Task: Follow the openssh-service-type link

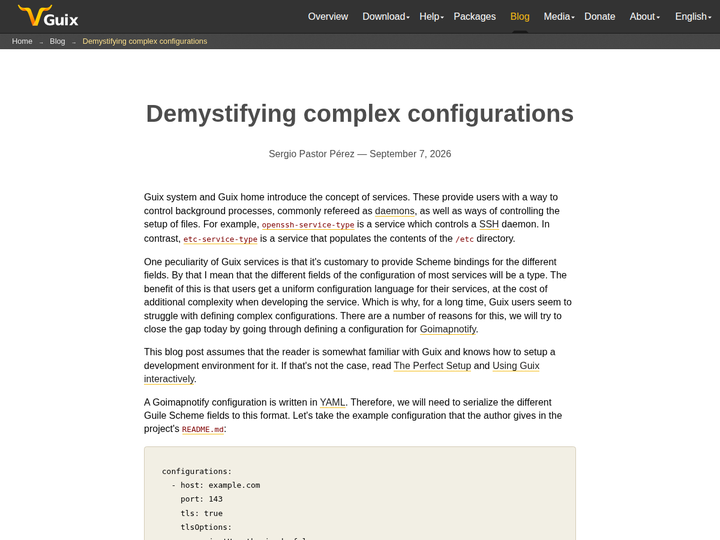Action: 308,225
